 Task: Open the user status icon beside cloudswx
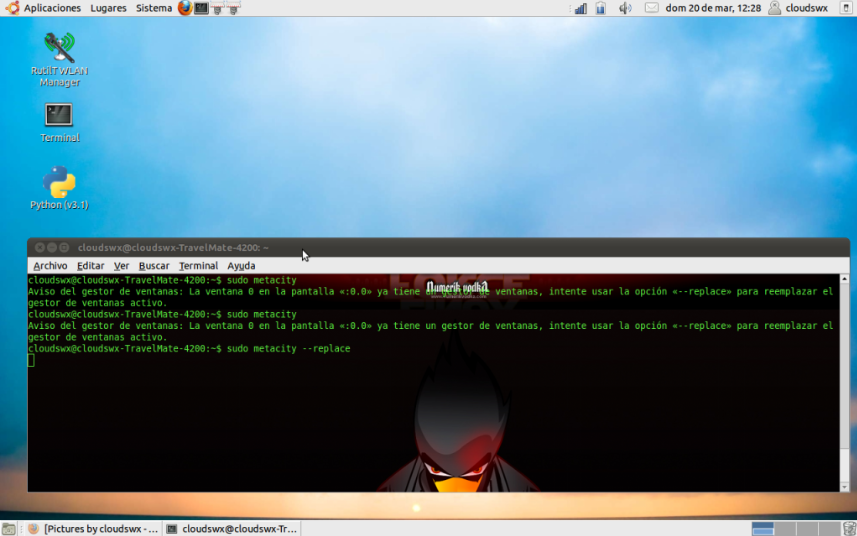pos(774,8)
